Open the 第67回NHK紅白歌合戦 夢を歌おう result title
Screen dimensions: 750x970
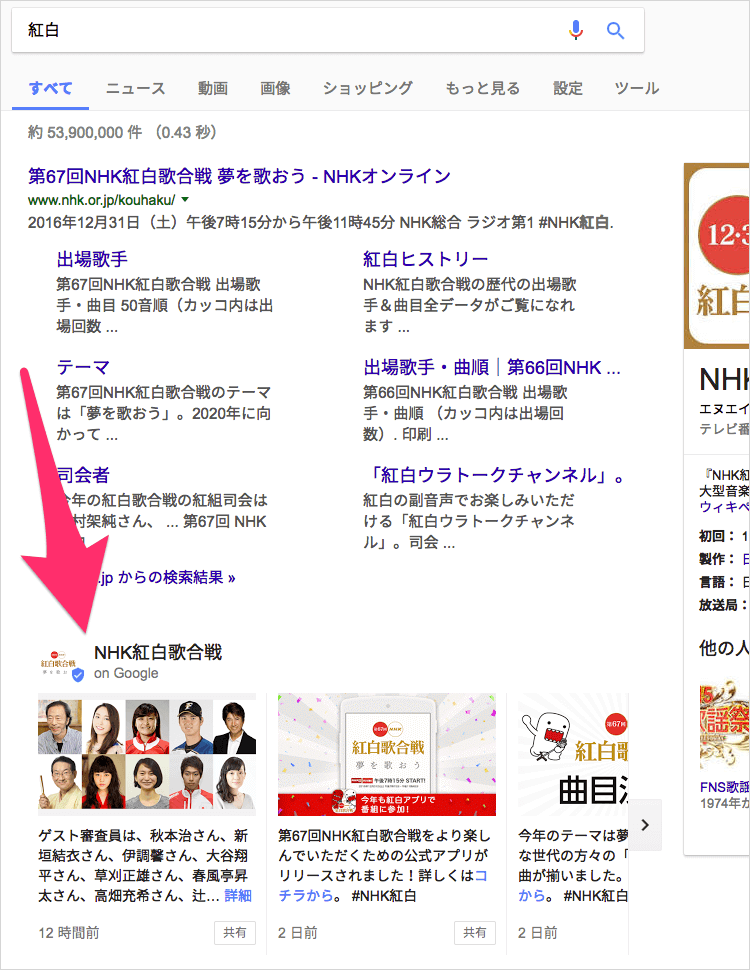point(239,176)
